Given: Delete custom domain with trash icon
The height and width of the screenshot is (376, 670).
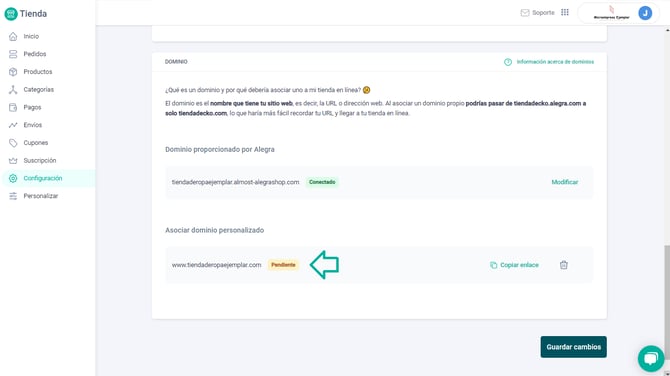Looking at the screenshot, I should (x=564, y=265).
